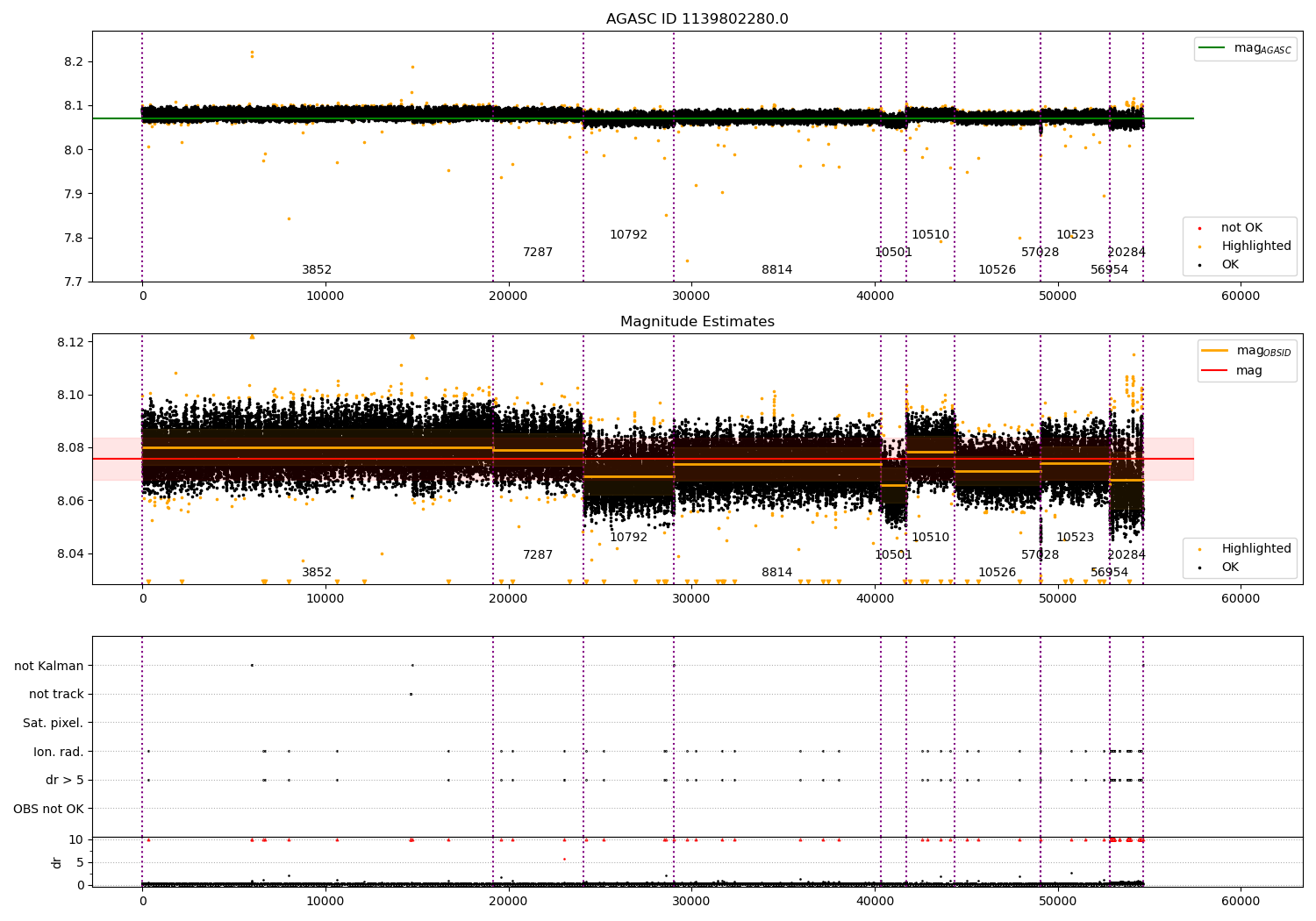
Task: Click the green mag AGASC legend line
Action: coord(1212,48)
